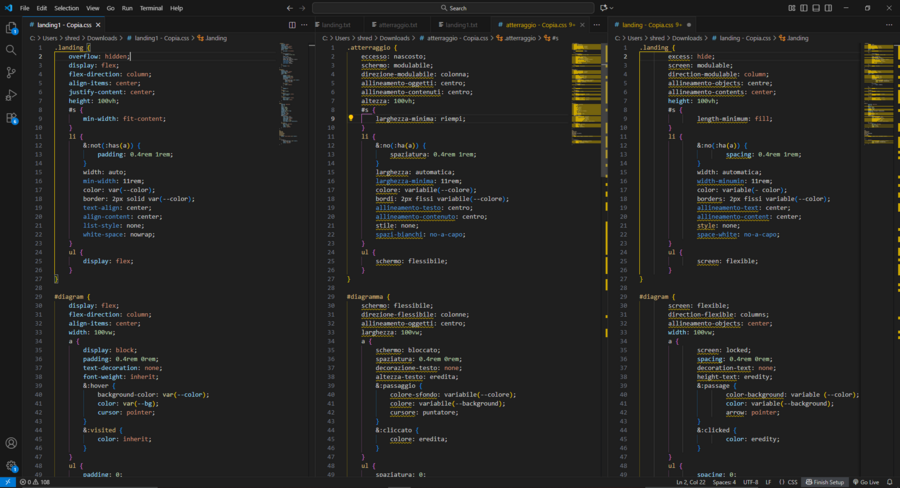Open the Search view in activity bar
This screenshot has height=488, width=900.
[x=11, y=50]
